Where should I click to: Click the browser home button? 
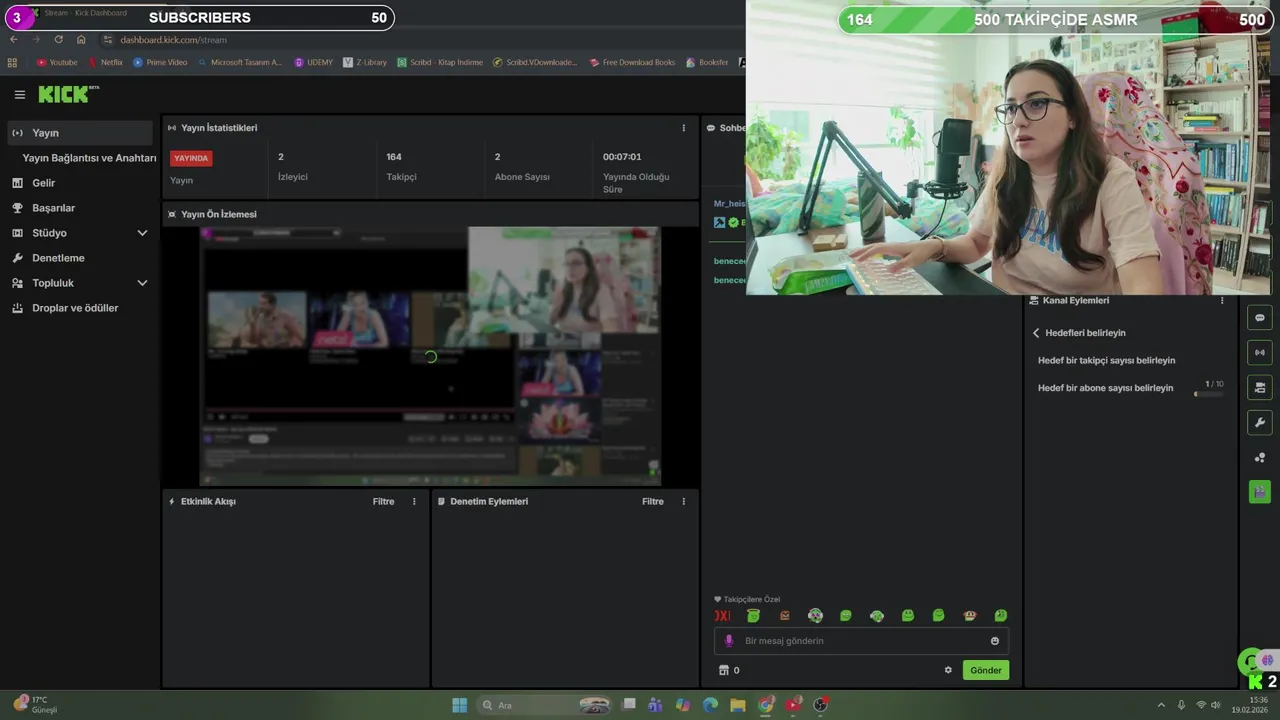coord(81,39)
